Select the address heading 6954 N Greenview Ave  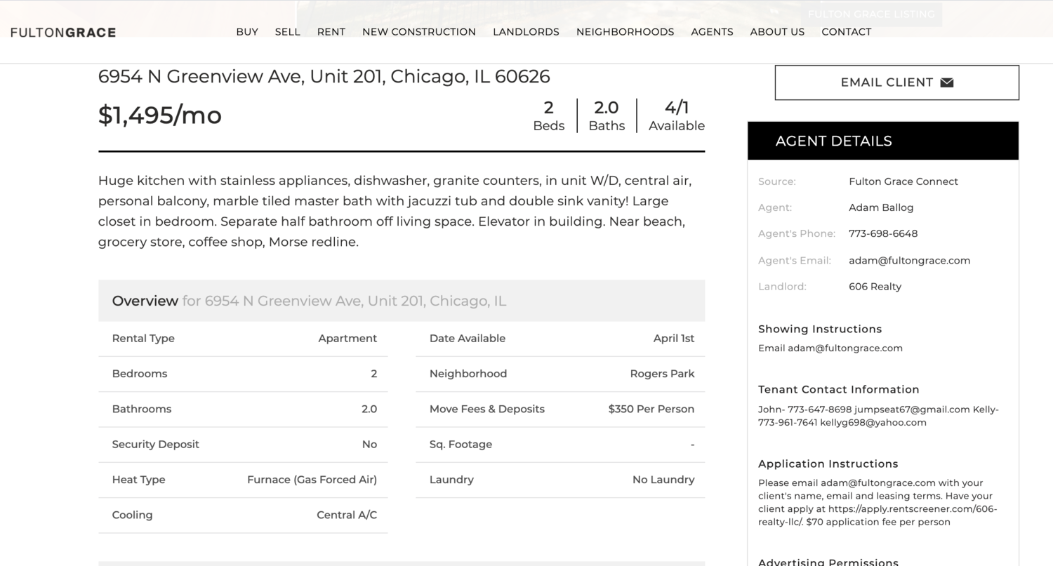click(324, 77)
